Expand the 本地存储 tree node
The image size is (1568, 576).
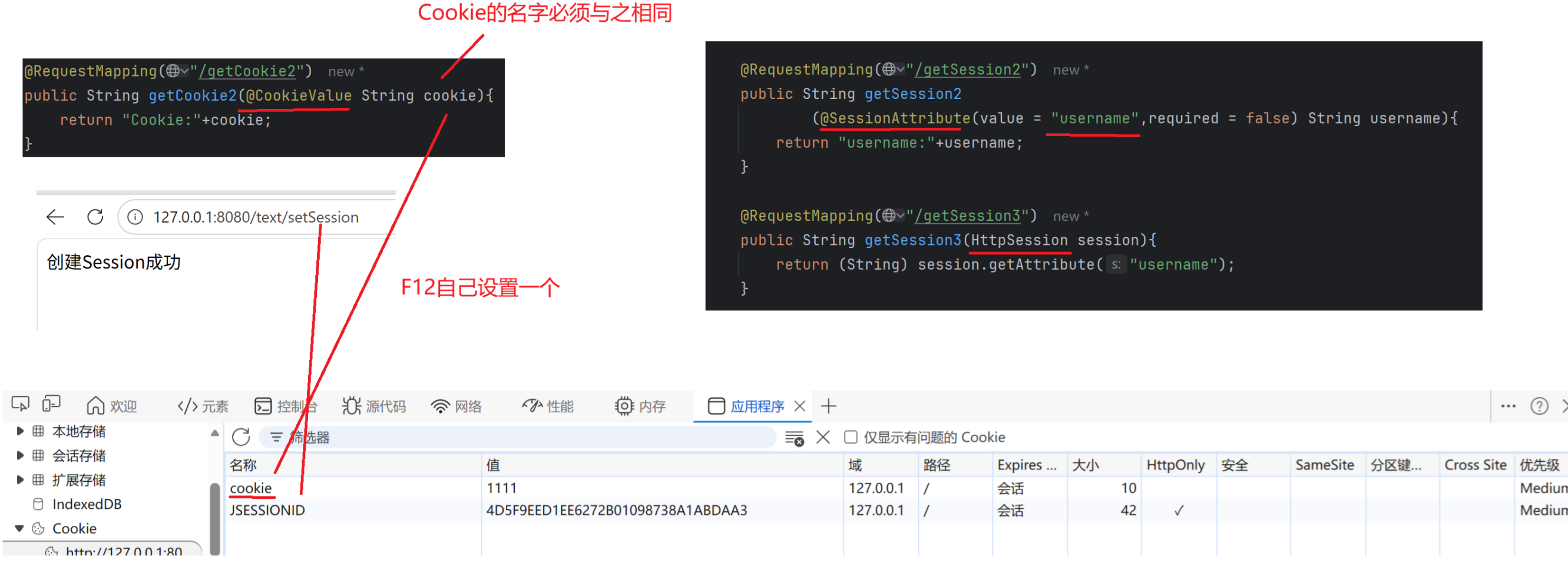coord(20,431)
